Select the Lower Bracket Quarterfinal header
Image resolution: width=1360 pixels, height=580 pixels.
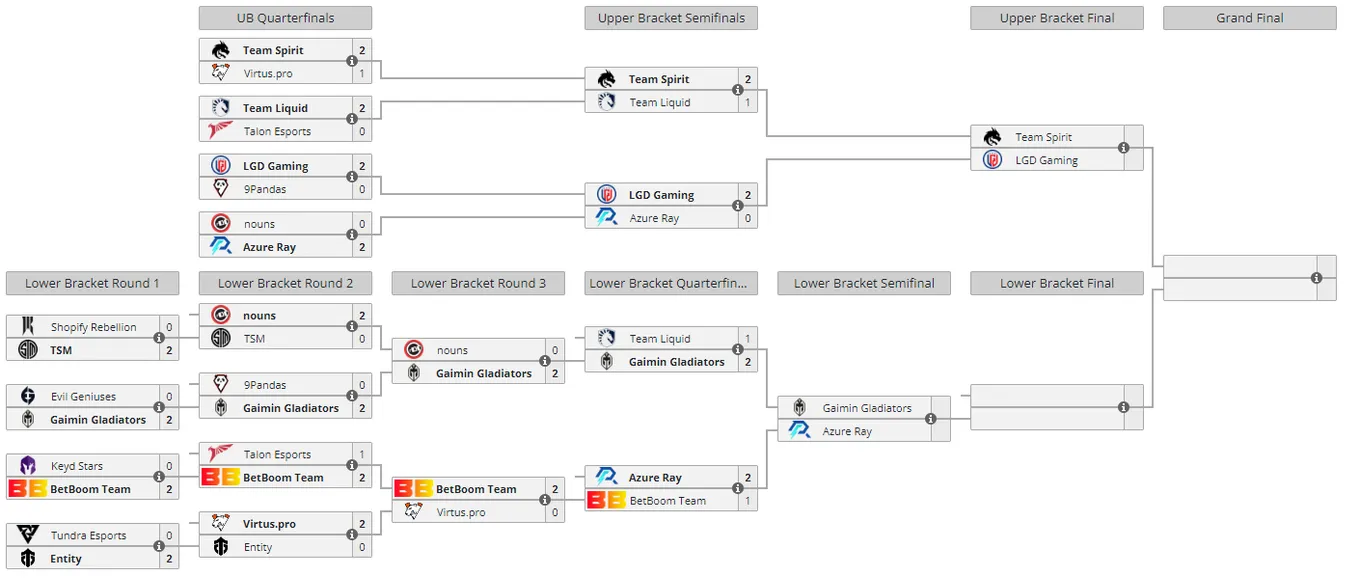click(x=671, y=283)
